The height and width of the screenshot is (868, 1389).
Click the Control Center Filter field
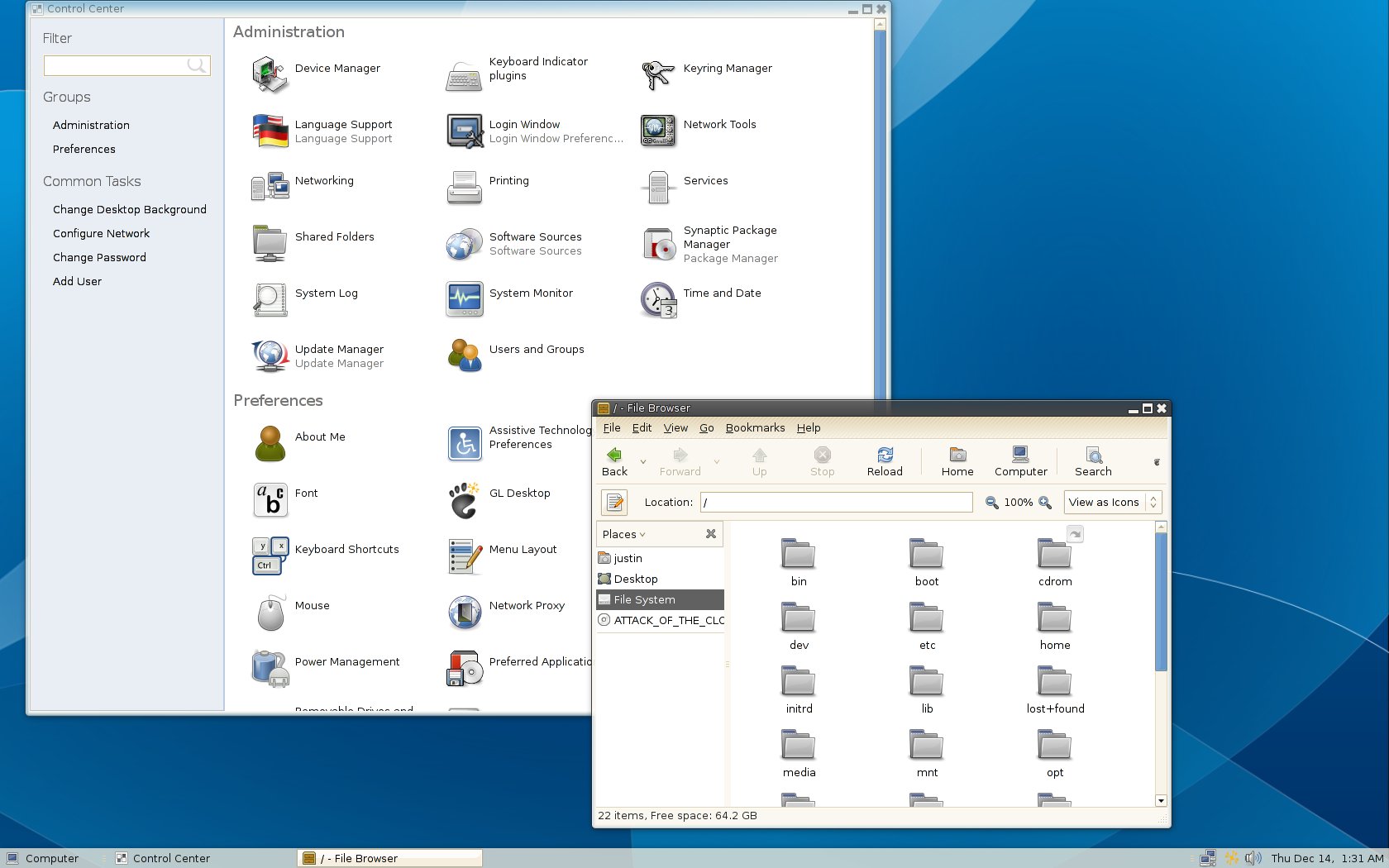[126, 65]
